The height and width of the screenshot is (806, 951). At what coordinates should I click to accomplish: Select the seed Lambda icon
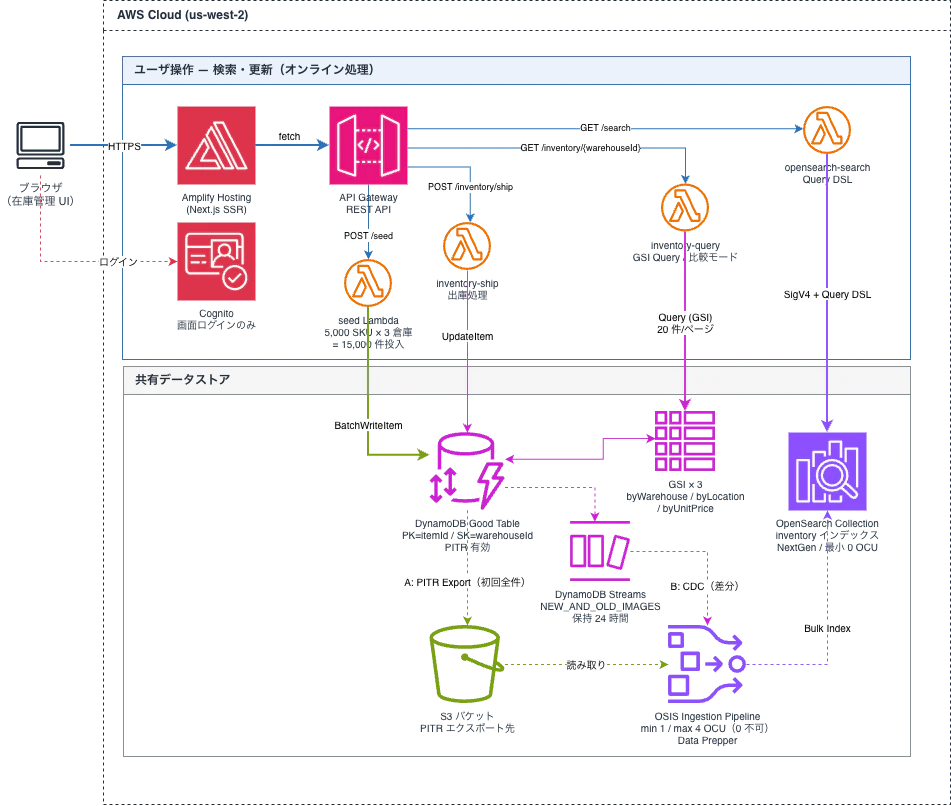coord(368,283)
